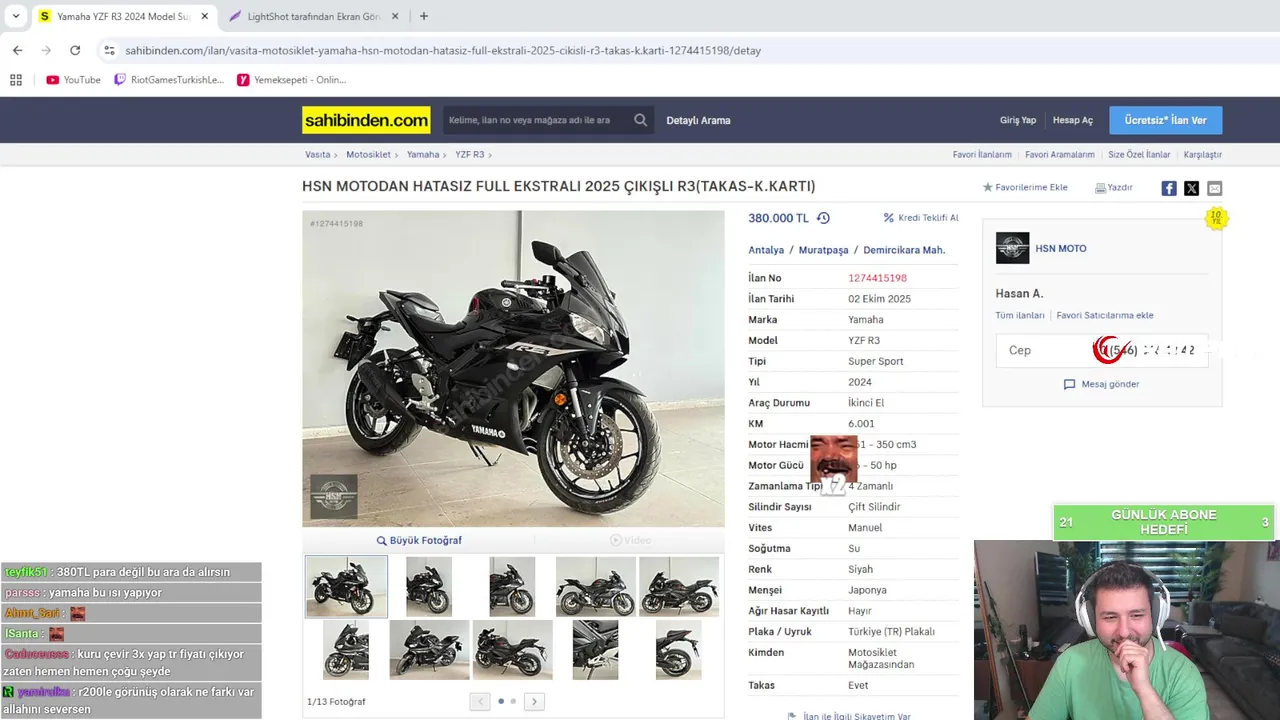Select fourth thumbnail in first row
Image resolution: width=1280 pixels, height=720 pixels.
click(595, 587)
